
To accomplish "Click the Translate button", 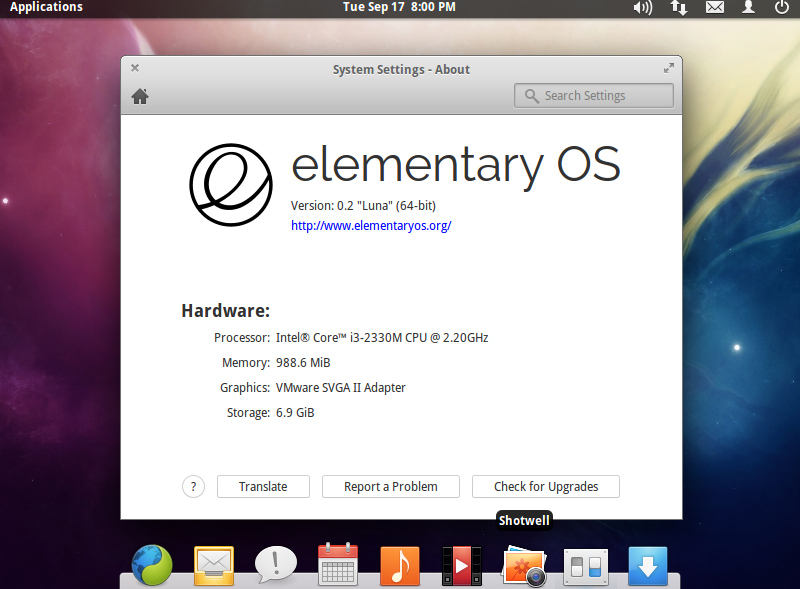I will coord(263,486).
